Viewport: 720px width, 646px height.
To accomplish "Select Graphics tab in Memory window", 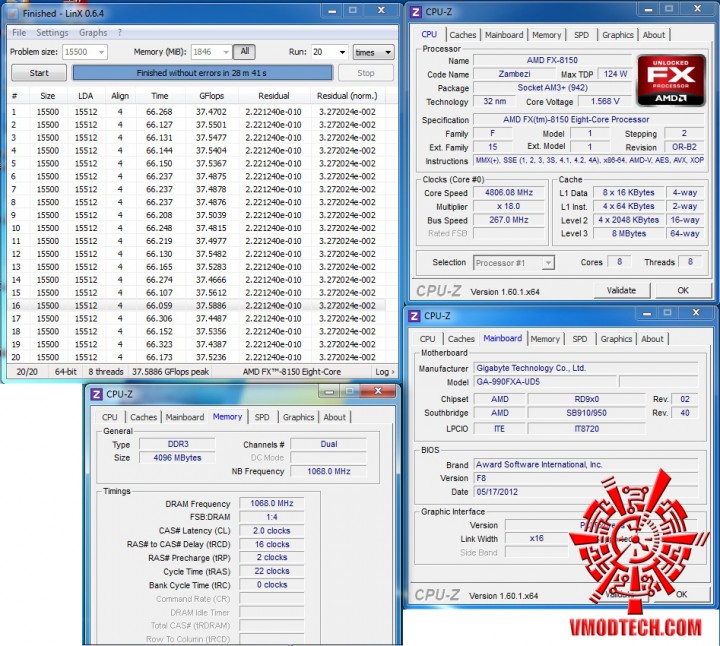I will click(x=298, y=417).
